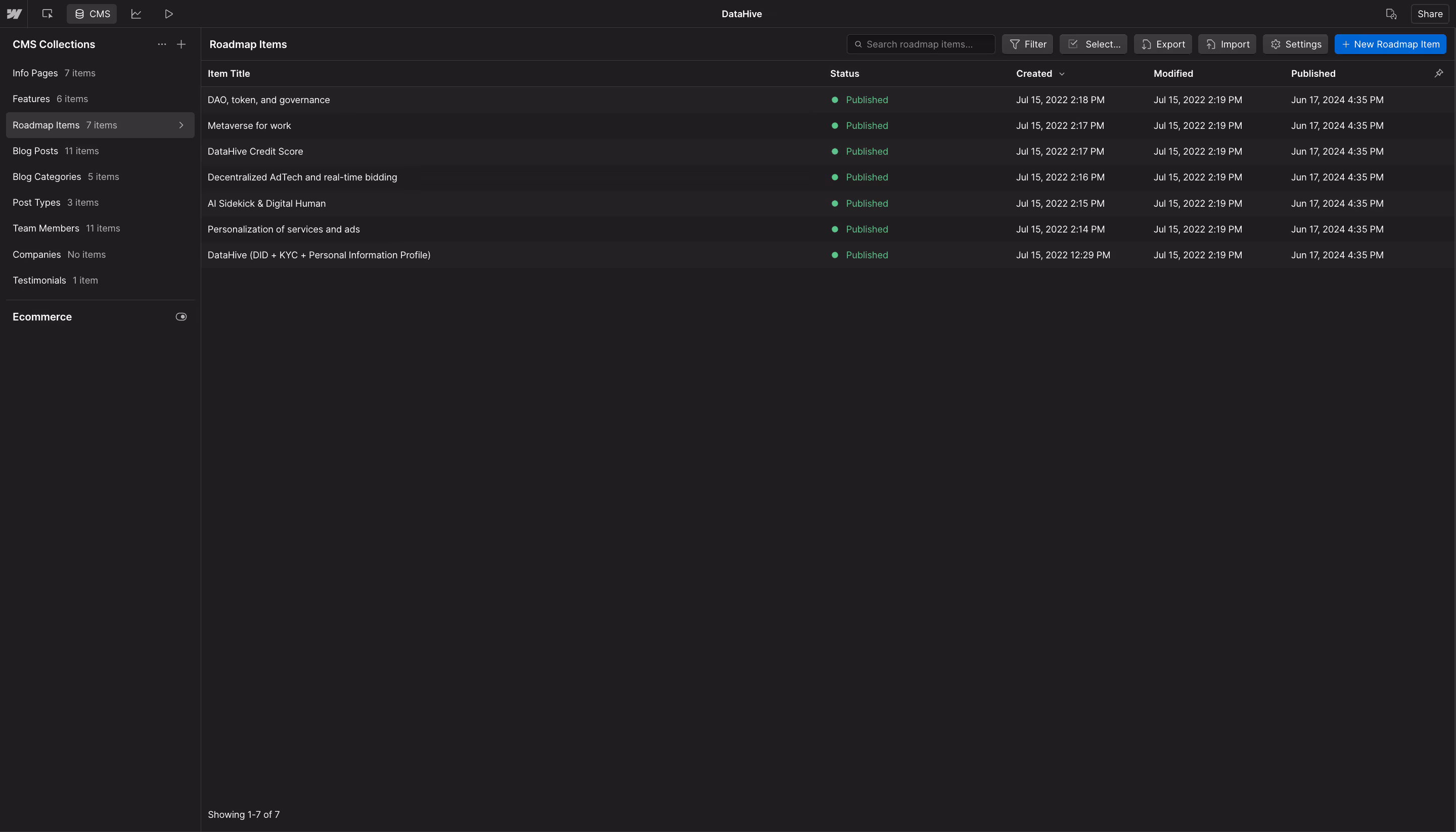Switch to the CMS tab
The image size is (1456, 832).
[x=92, y=14]
